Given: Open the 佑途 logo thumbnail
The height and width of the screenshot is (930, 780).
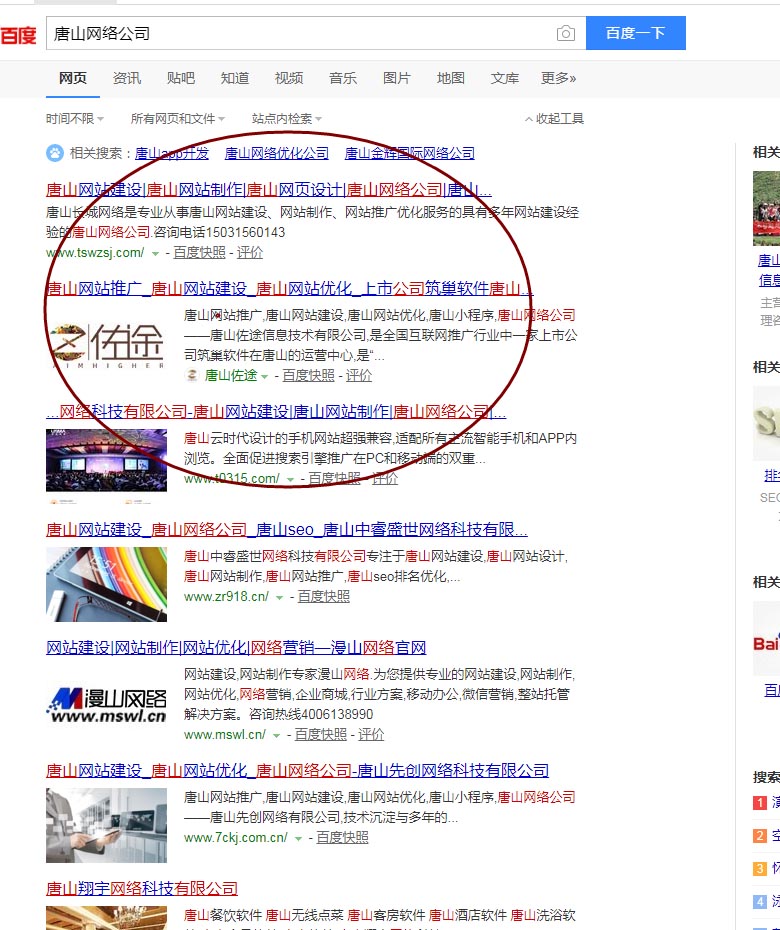Looking at the screenshot, I should coord(107,346).
